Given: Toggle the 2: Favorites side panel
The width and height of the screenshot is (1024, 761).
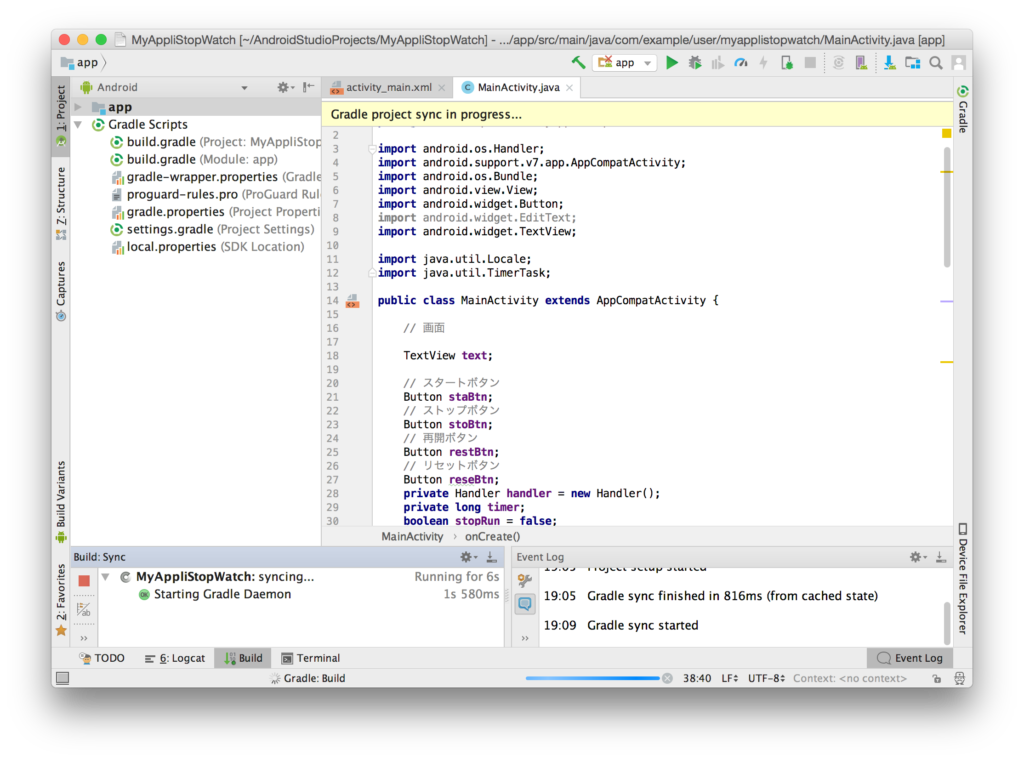Looking at the screenshot, I should tap(61, 600).
